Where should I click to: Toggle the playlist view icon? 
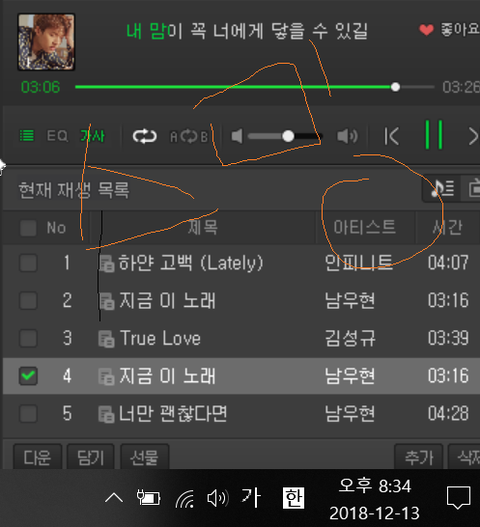[x=27, y=136]
